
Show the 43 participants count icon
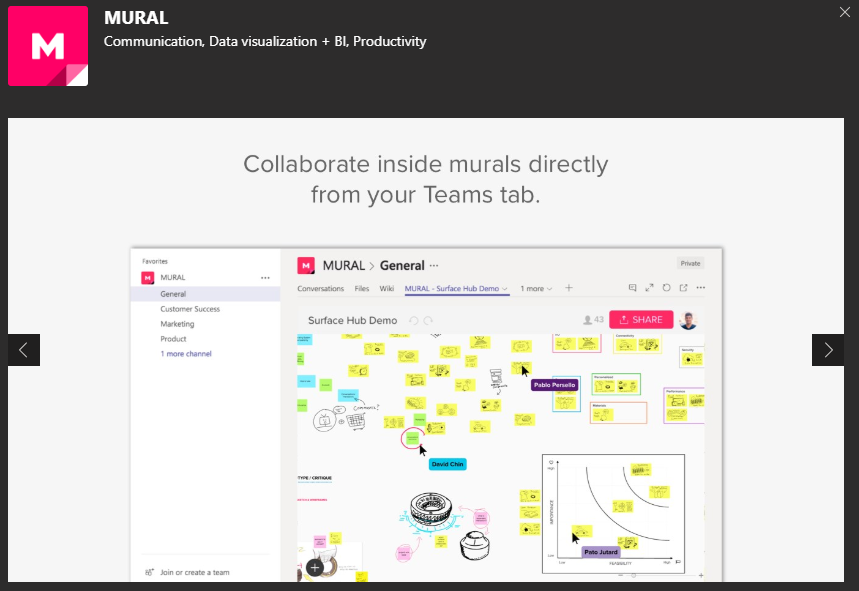[593, 320]
